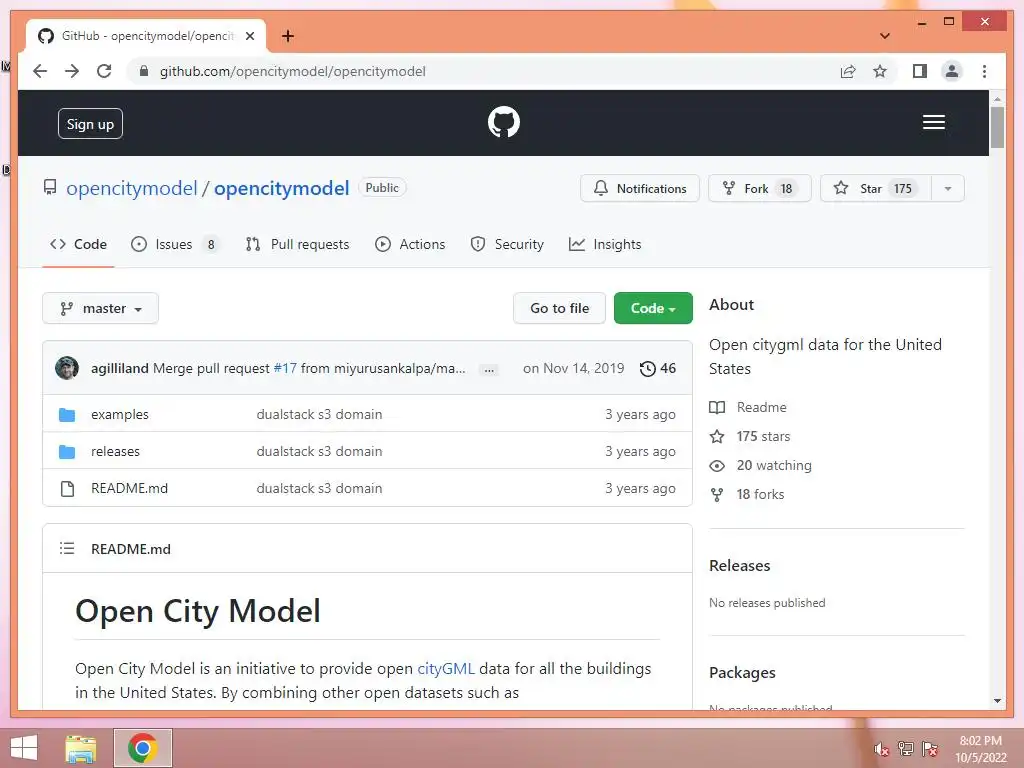Go back to previous page
The height and width of the screenshot is (768, 1024).
[40, 71]
